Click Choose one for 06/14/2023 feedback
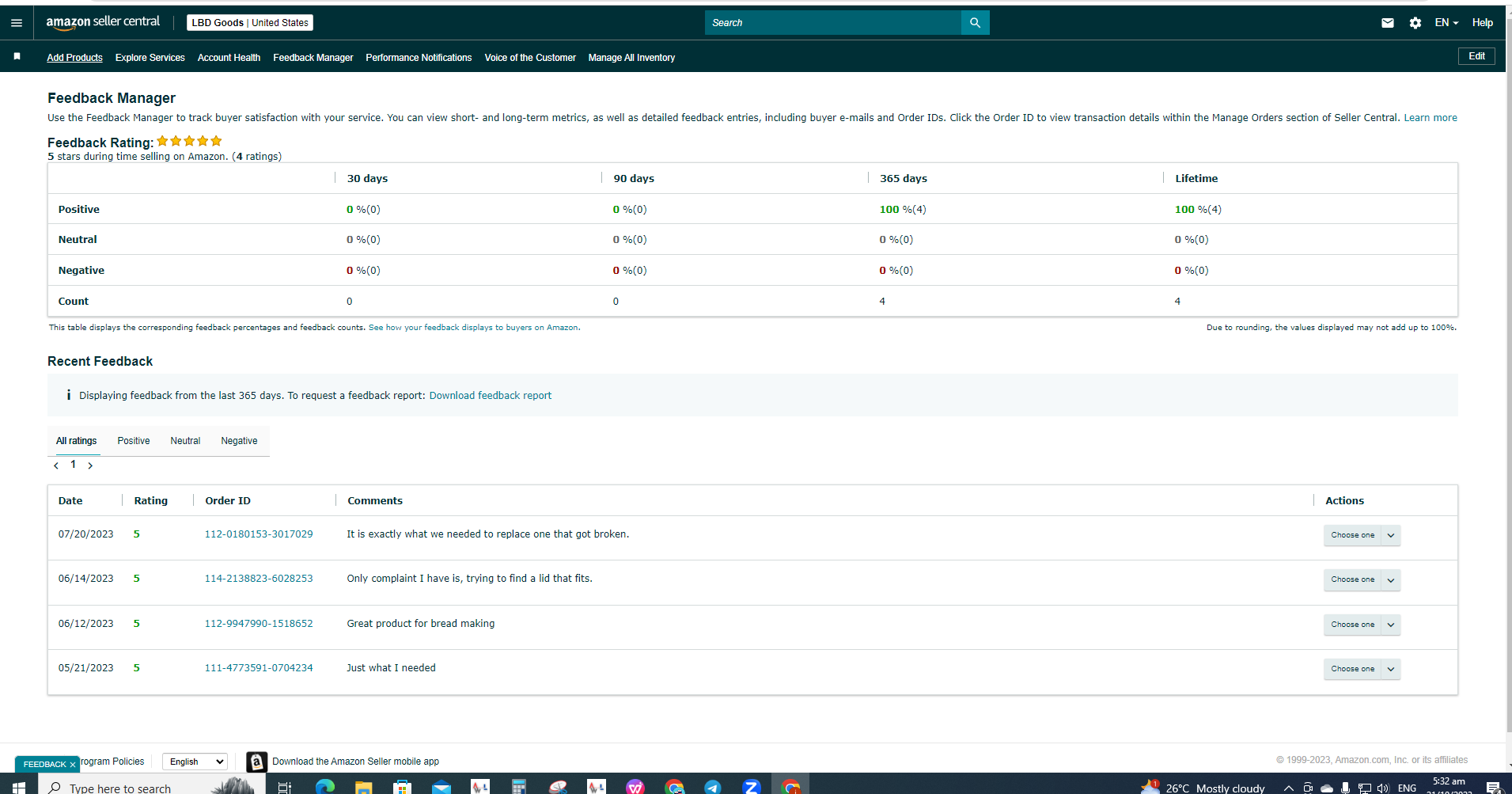 point(1352,579)
